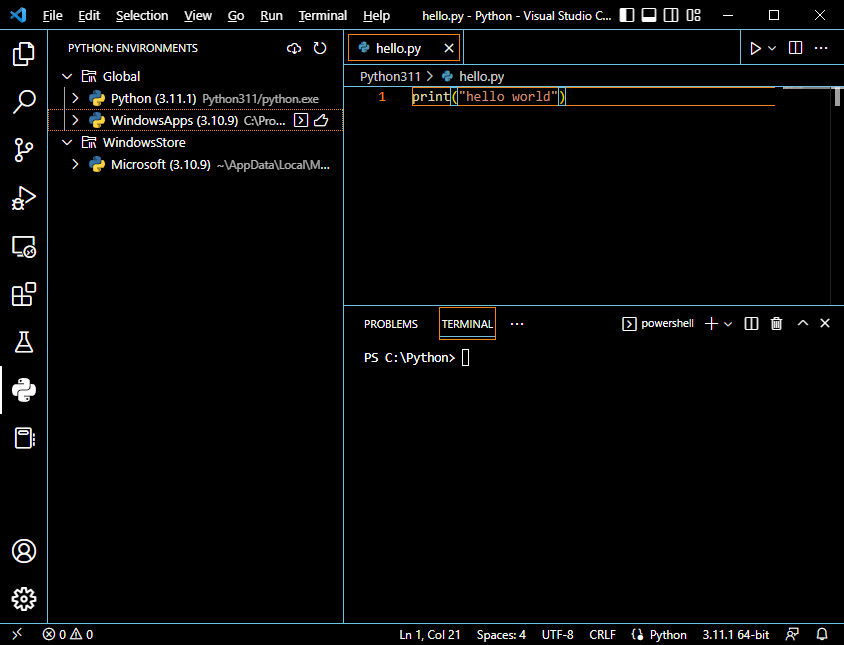This screenshot has height=645, width=844.
Task: Click the feedback icon in status bar
Action: (x=792, y=634)
